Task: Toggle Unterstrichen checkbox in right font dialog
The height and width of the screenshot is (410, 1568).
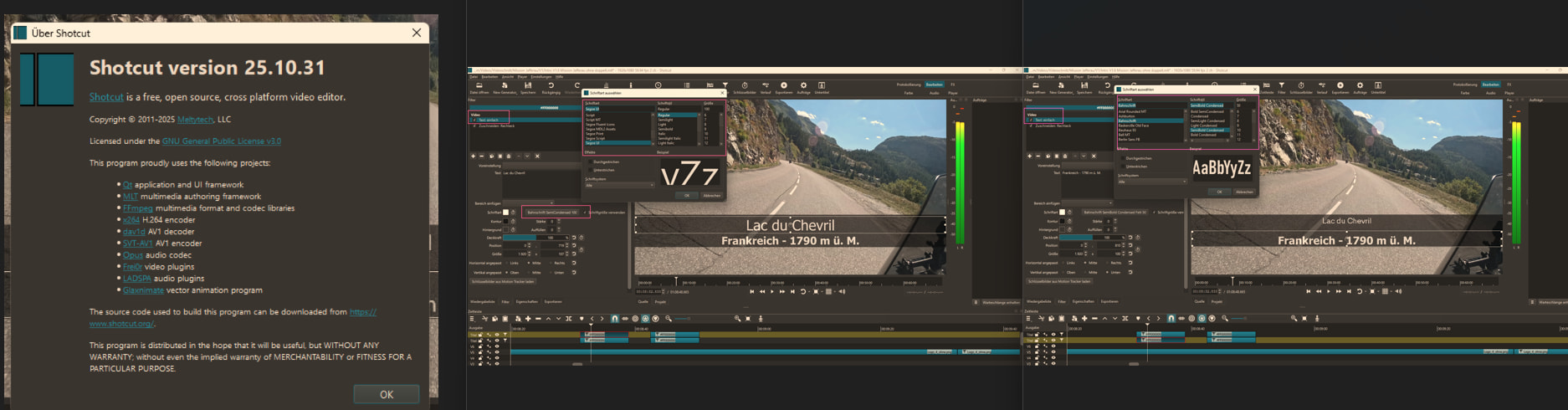Action: tap(1122, 166)
